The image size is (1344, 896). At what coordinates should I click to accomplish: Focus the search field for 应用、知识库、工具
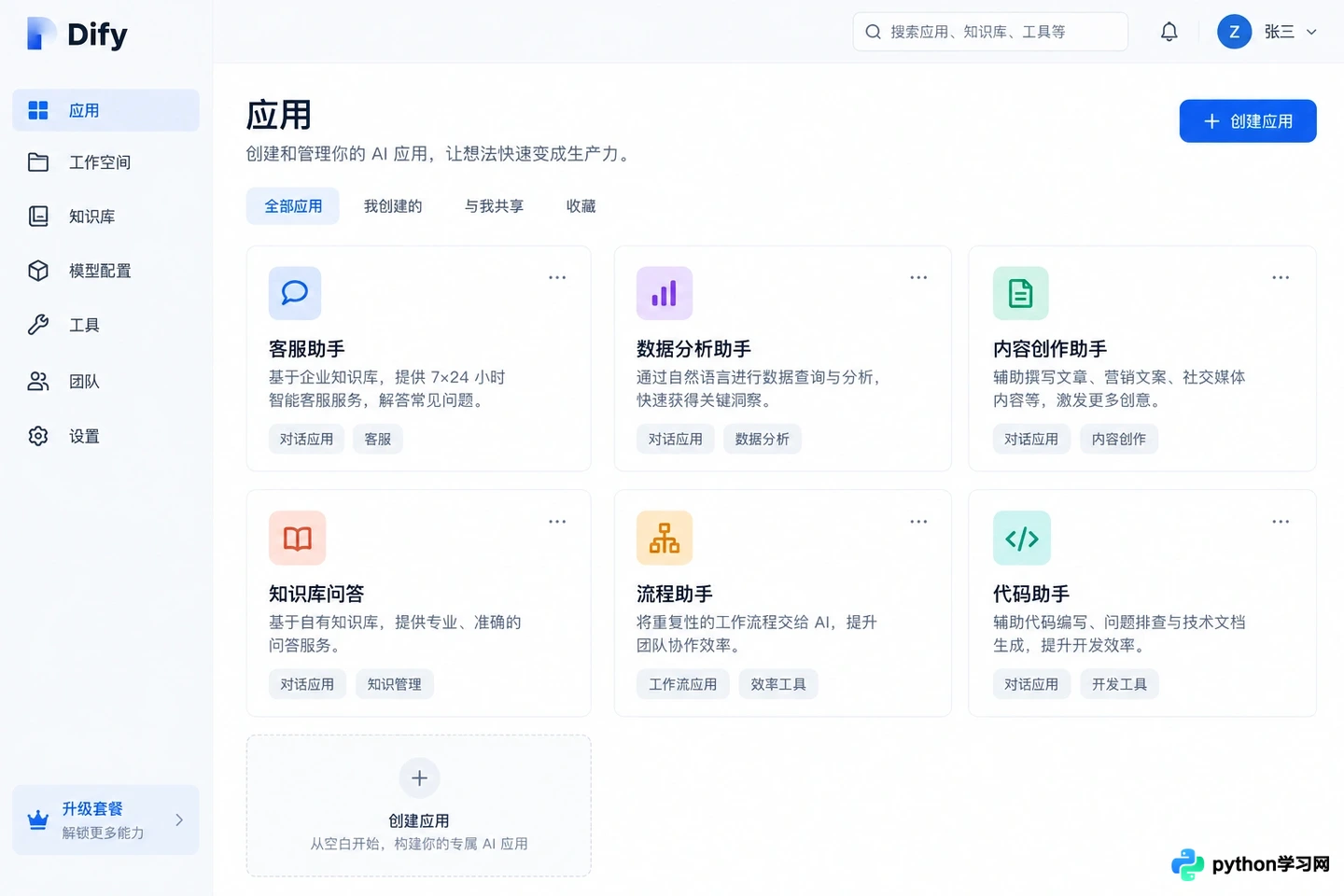pyautogui.click(x=990, y=32)
